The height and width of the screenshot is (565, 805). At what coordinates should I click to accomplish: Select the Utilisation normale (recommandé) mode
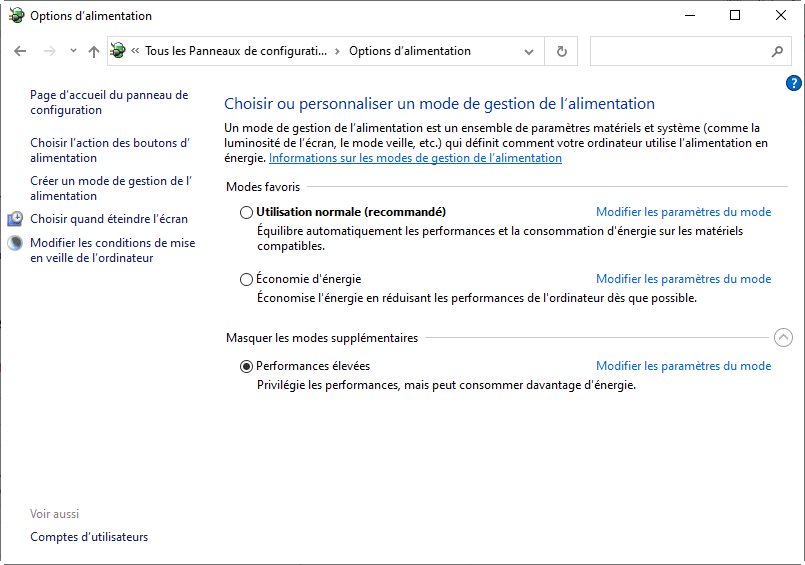coord(247,212)
